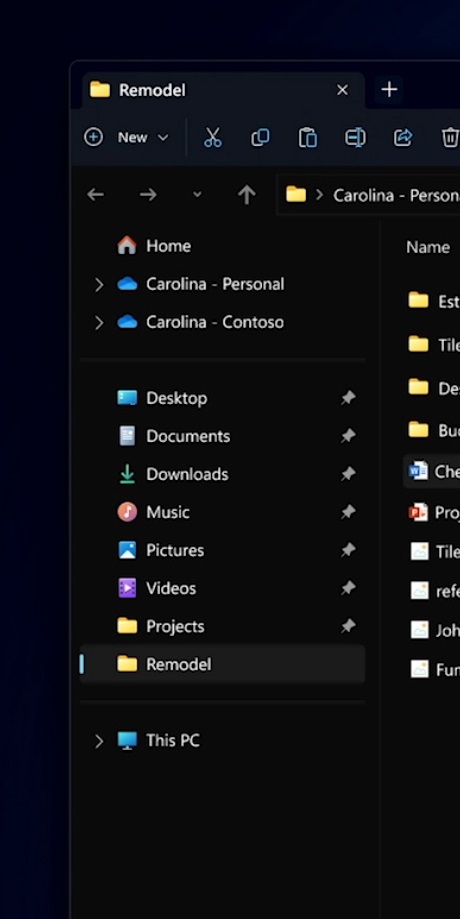This screenshot has width=460, height=919.
Task: Select the folder starting with Des
Action: point(432,388)
